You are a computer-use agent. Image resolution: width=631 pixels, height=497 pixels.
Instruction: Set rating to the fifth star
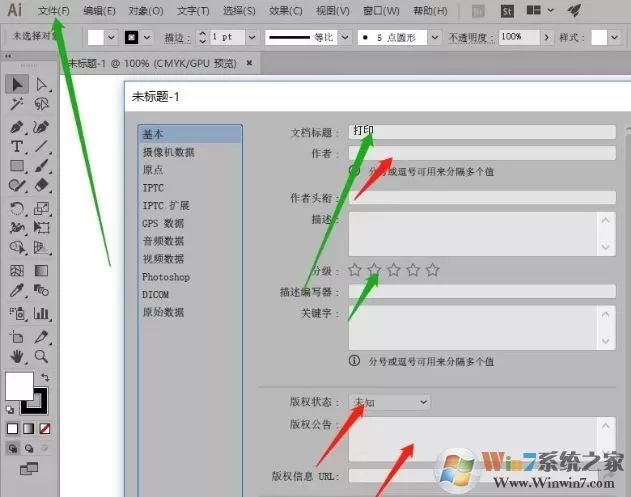(x=433, y=270)
